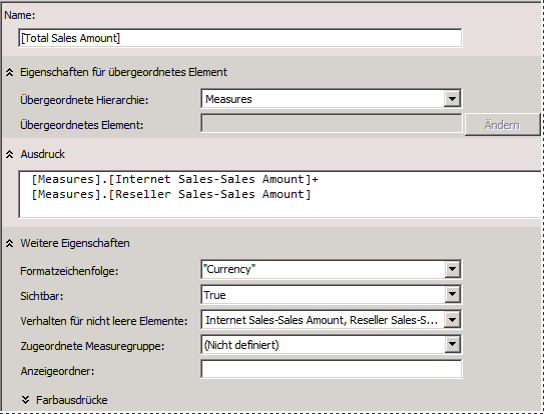Click the Measures hierarchy value
The image size is (544, 414).
click(229, 99)
